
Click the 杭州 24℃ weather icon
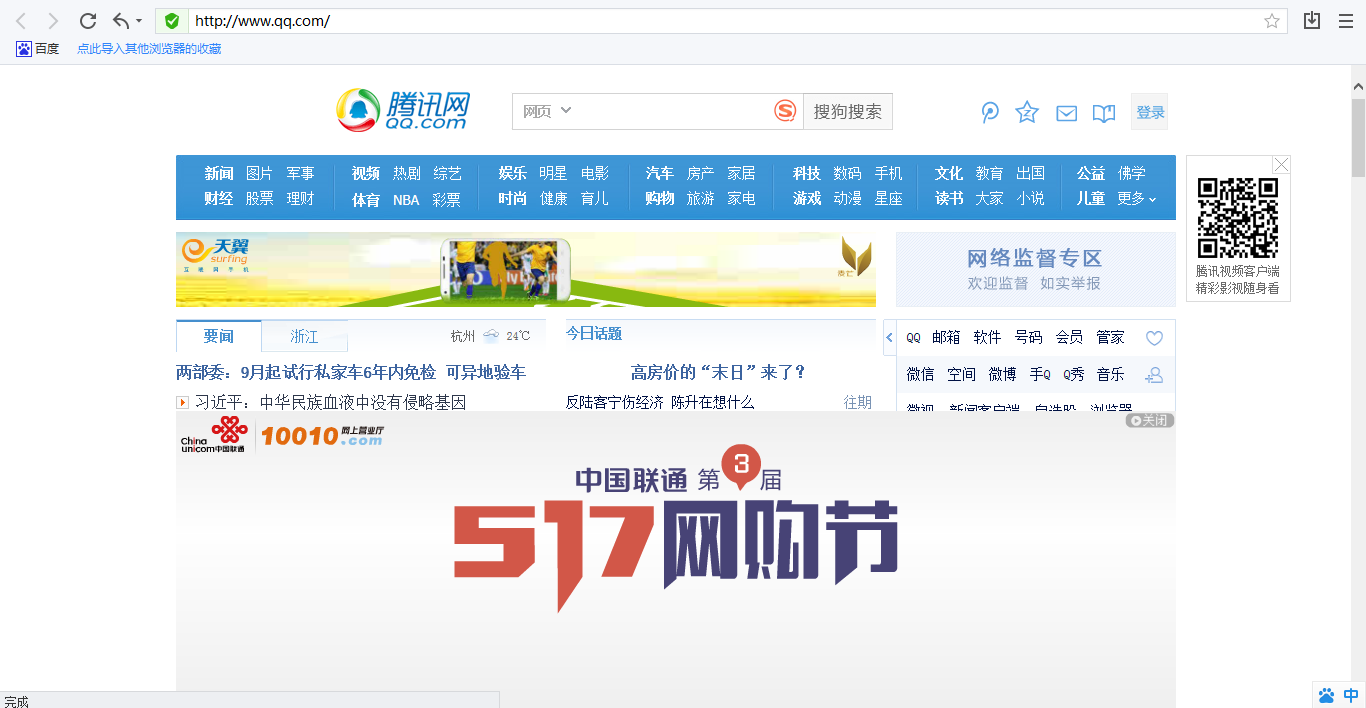(491, 336)
